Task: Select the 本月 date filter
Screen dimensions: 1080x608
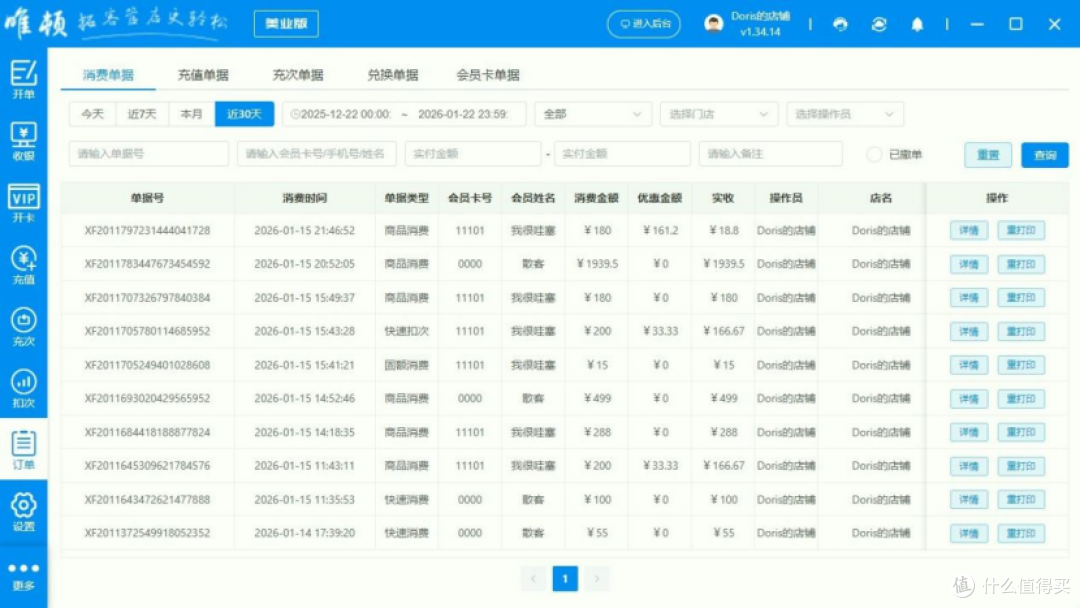Action: click(191, 114)
